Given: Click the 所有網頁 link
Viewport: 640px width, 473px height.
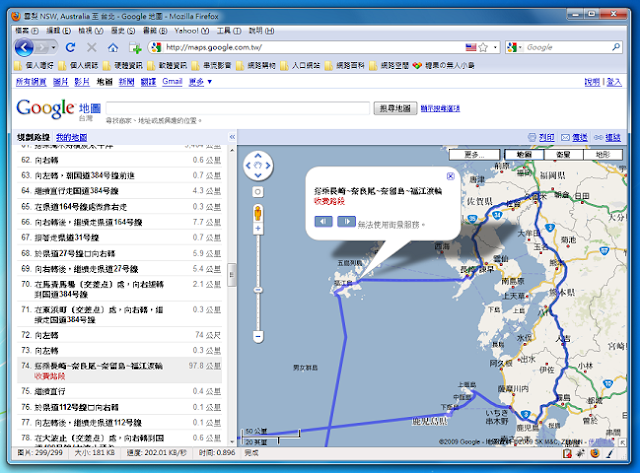Looking at the screenshot, I should point(31,82).
